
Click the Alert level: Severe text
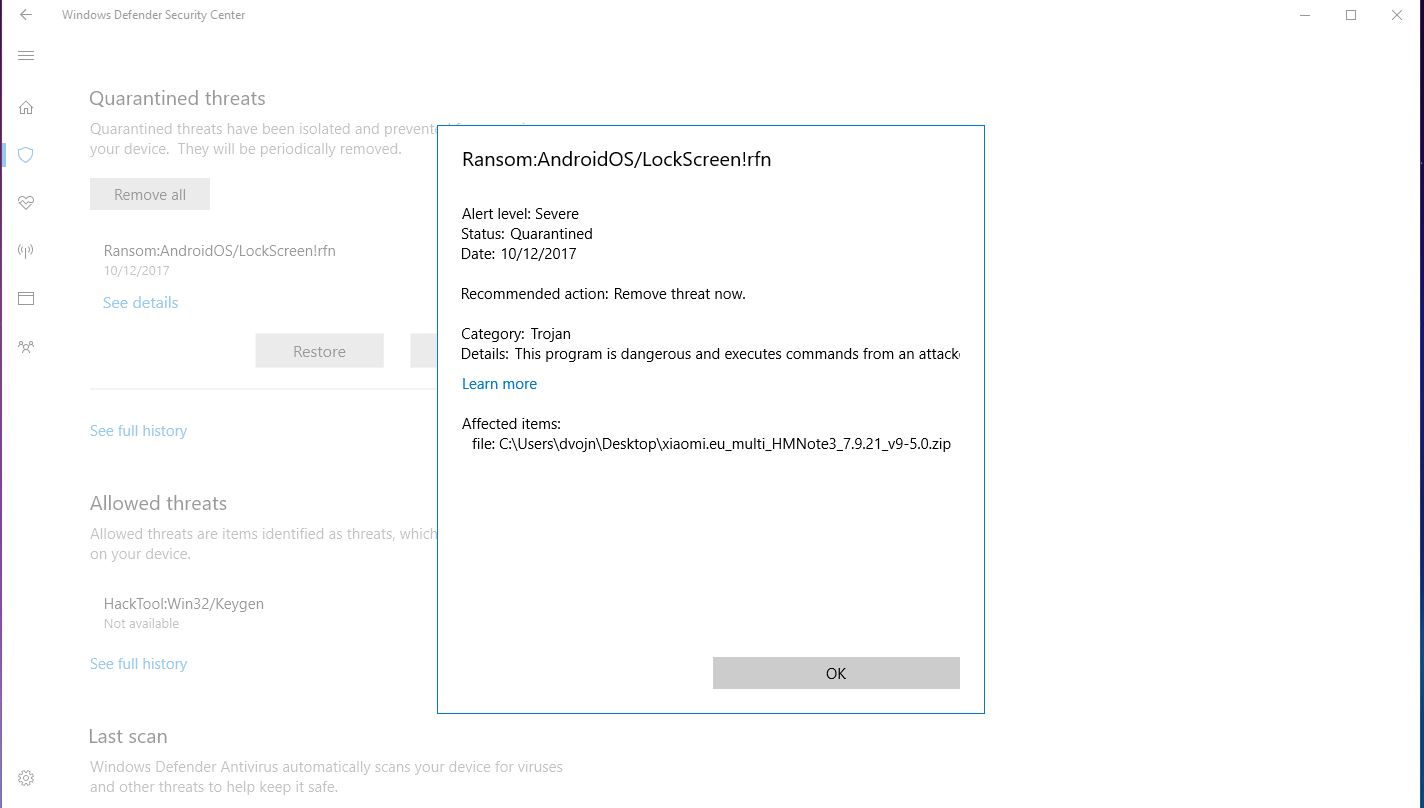[520, 214]
